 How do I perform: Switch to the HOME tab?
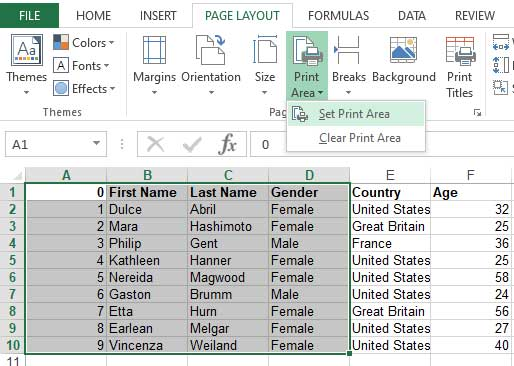point(93,15)
